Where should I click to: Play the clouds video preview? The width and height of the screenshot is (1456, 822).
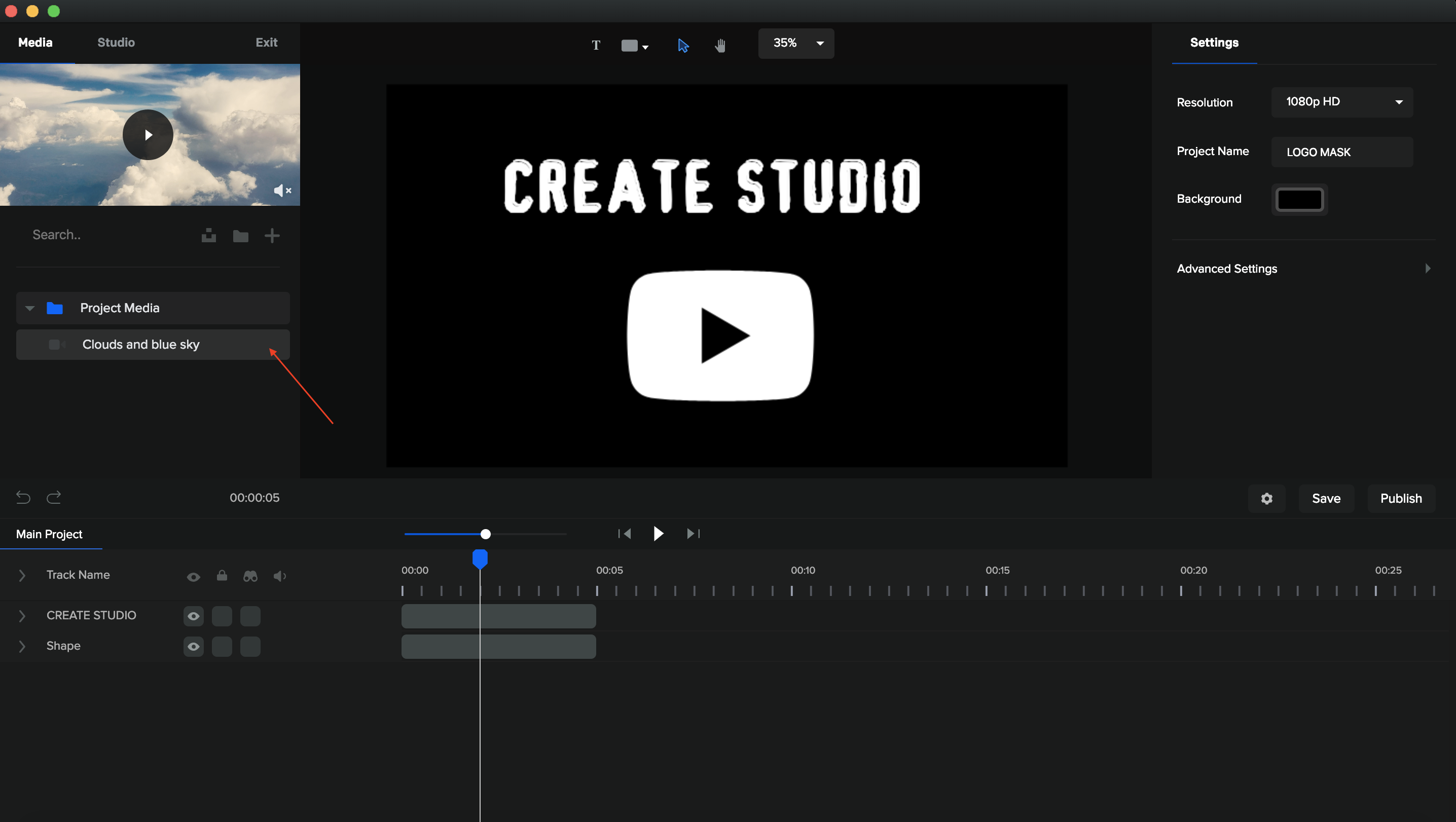coord(148,134)
